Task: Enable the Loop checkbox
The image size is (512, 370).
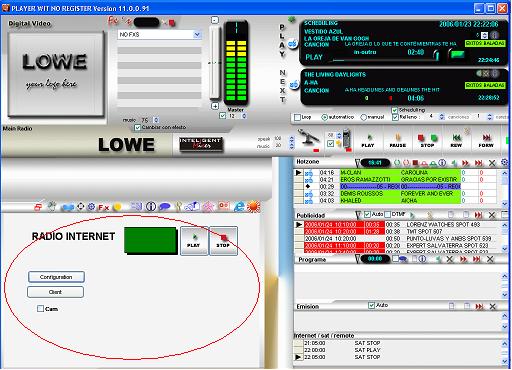Action: [297, 117]
